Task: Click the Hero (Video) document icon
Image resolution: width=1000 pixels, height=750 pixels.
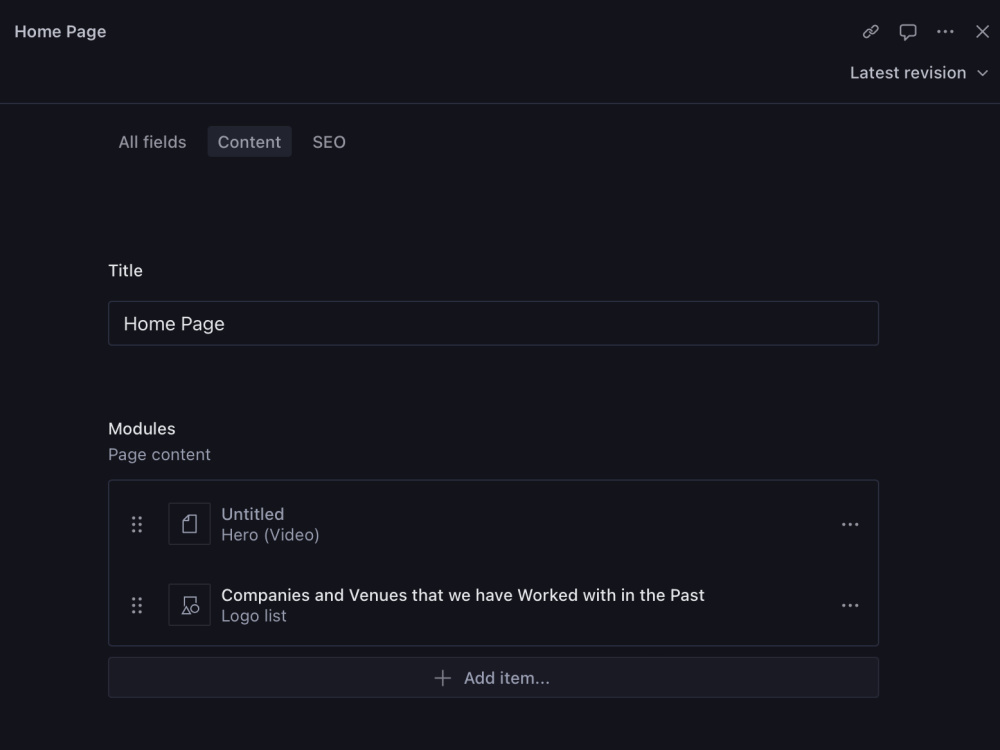Action: (189, 524)
